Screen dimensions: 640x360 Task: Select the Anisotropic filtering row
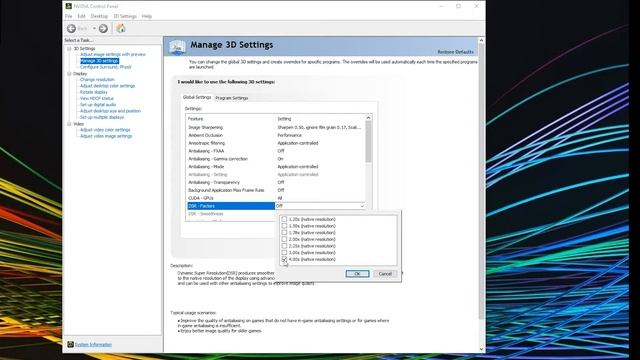(276, 143)
